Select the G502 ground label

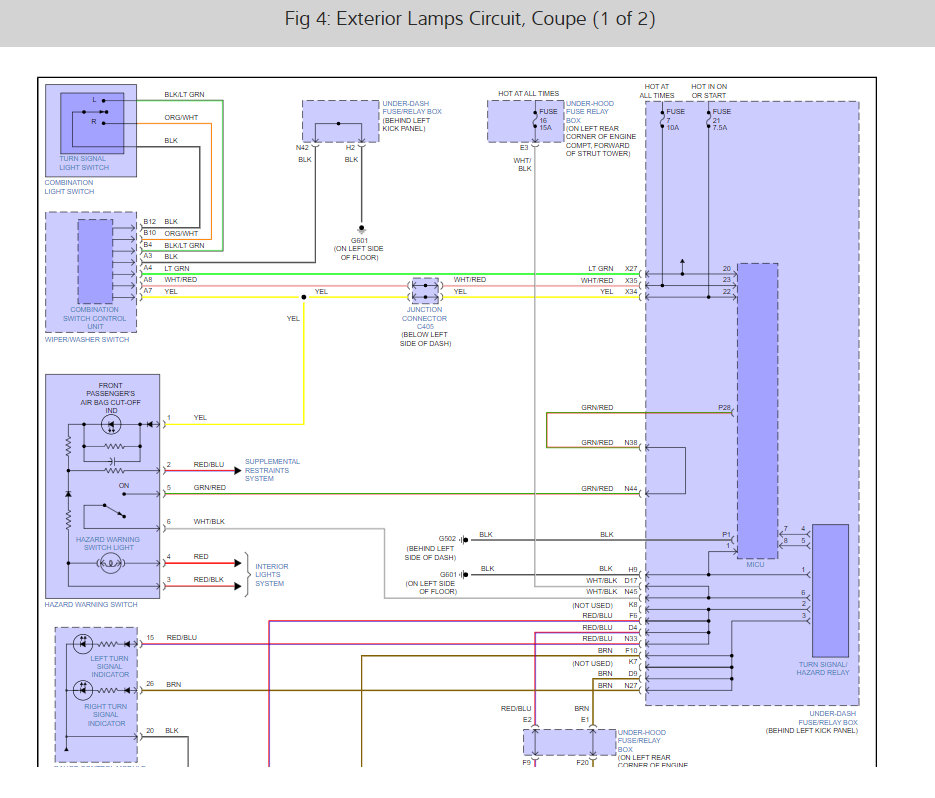(x=447, y=539)
